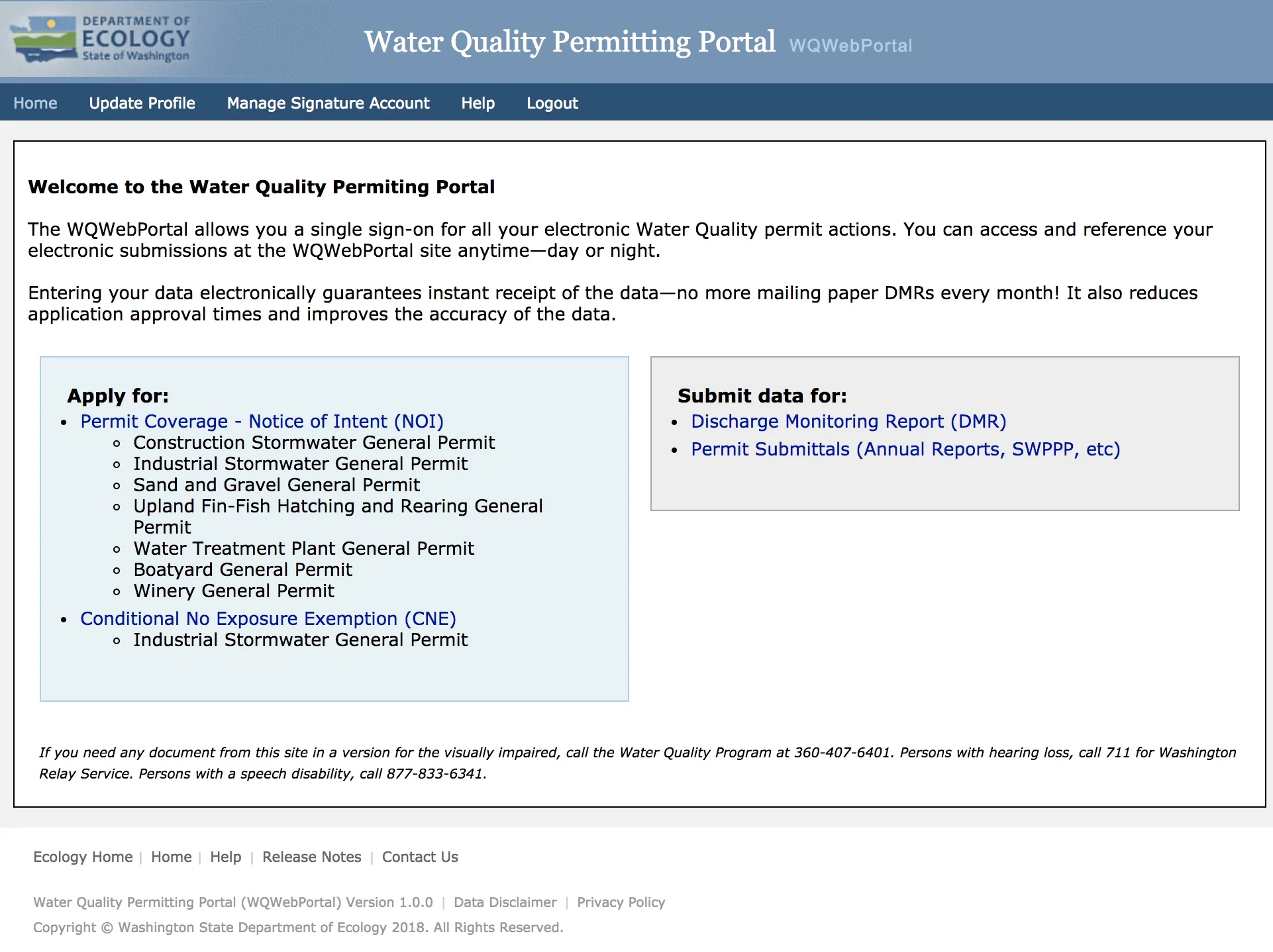Click the Welcome to the Portal heading
Image resolution: width=1273 pixels, height=952 pixels.
(x=262, y=187)
